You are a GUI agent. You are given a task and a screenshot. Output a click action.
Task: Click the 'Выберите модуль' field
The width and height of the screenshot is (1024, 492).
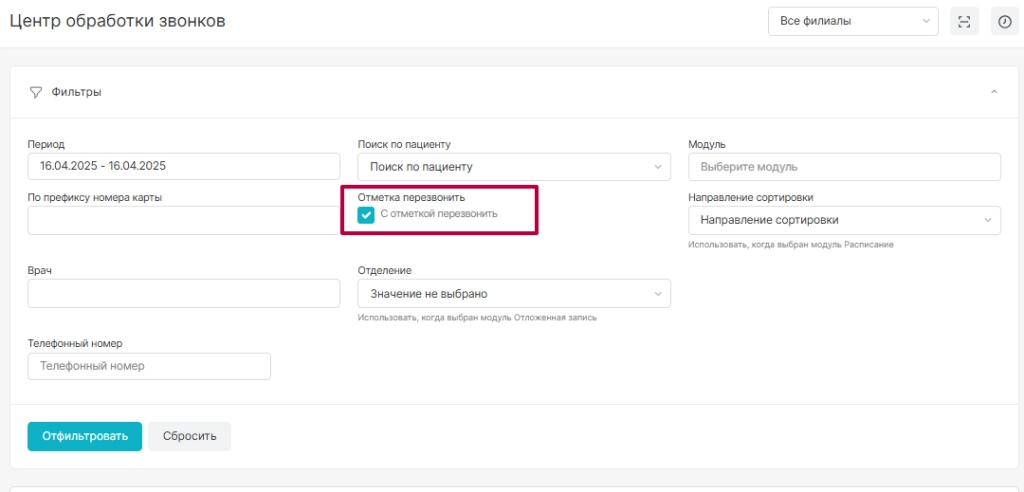[x=844, y=167]
